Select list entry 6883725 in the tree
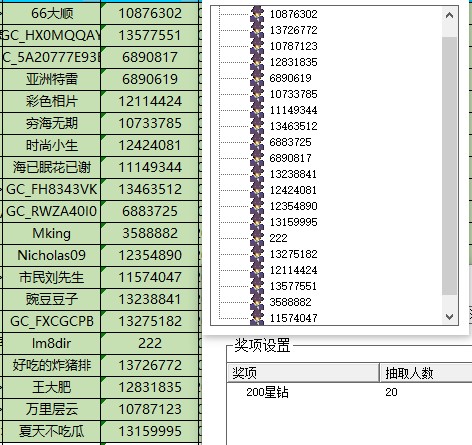The height and width of the screenshot is (445, 472). (290, 142)
